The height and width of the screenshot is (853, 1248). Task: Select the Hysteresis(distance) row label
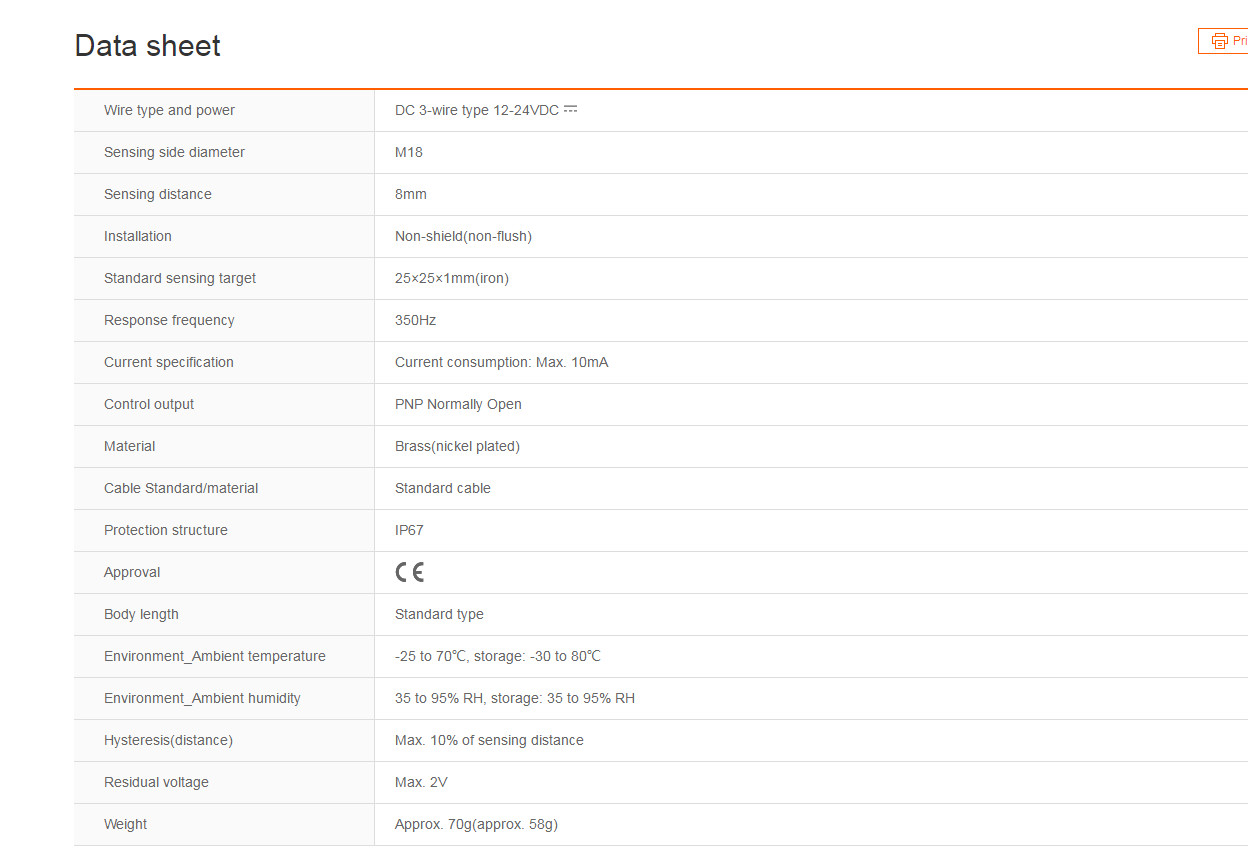point(168,740)
